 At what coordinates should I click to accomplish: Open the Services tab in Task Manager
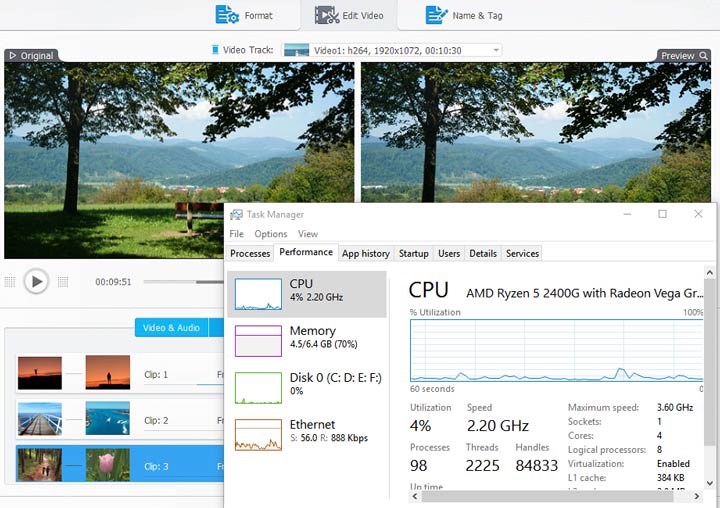tap(522, 253)
